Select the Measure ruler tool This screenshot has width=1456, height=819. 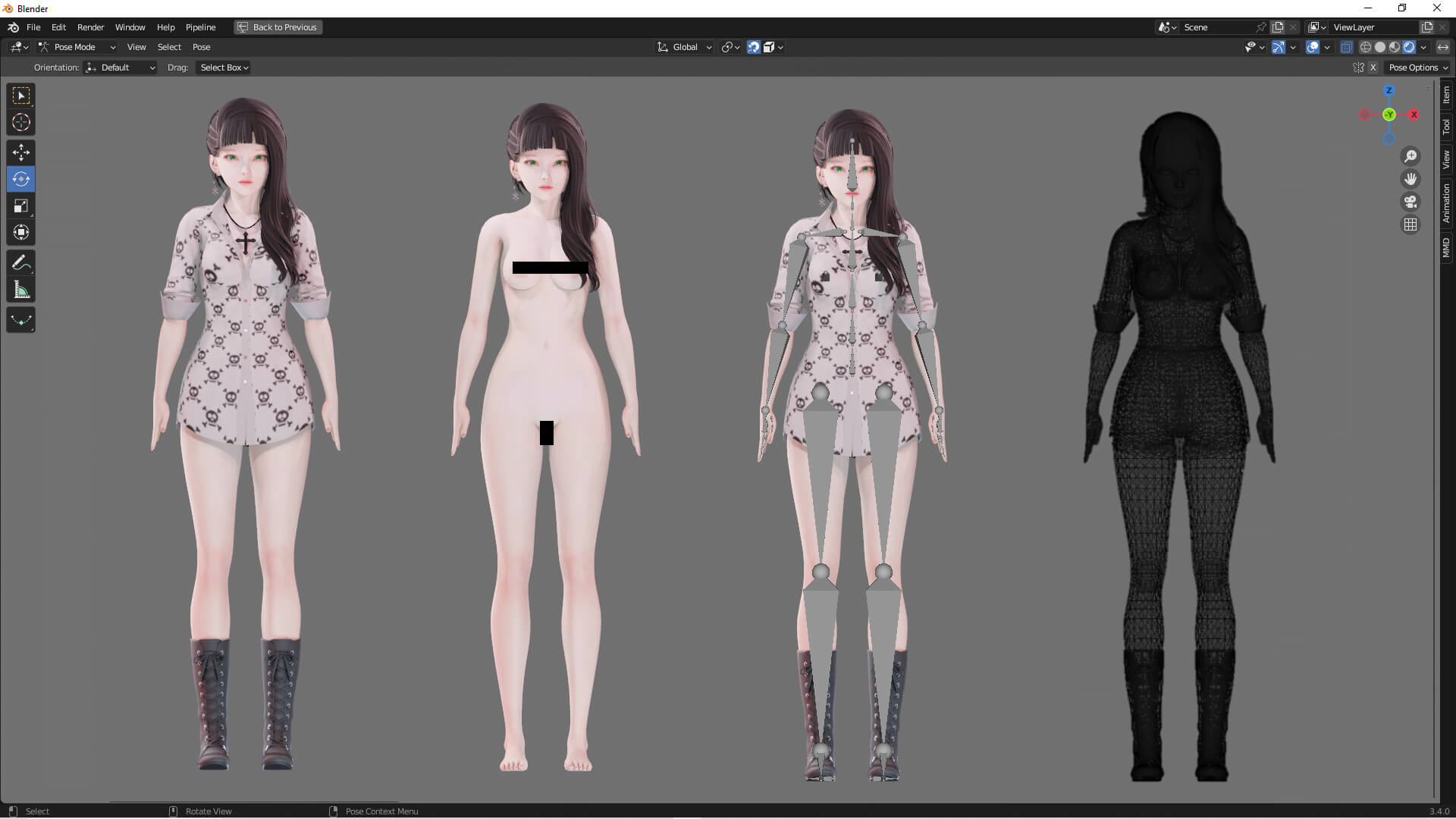point(20,290)
